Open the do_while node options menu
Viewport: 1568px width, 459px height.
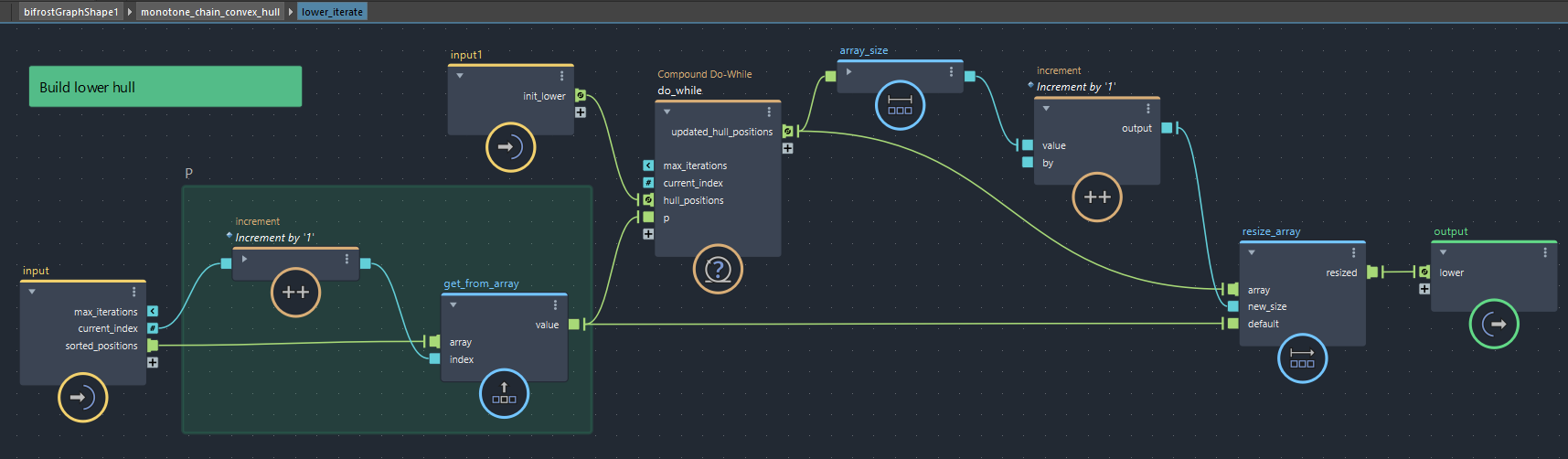[x=769, y=112]
